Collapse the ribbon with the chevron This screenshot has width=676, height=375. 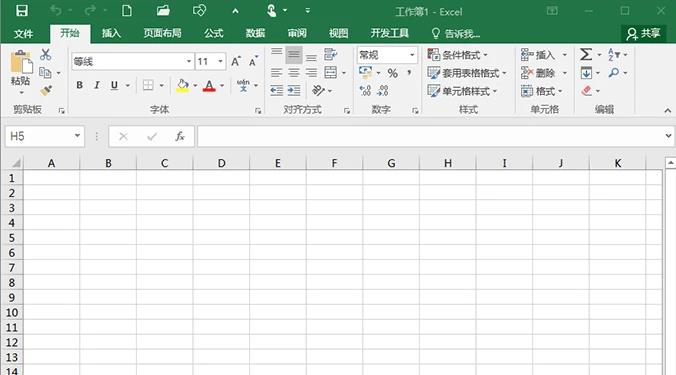click(x=667, y=111)
